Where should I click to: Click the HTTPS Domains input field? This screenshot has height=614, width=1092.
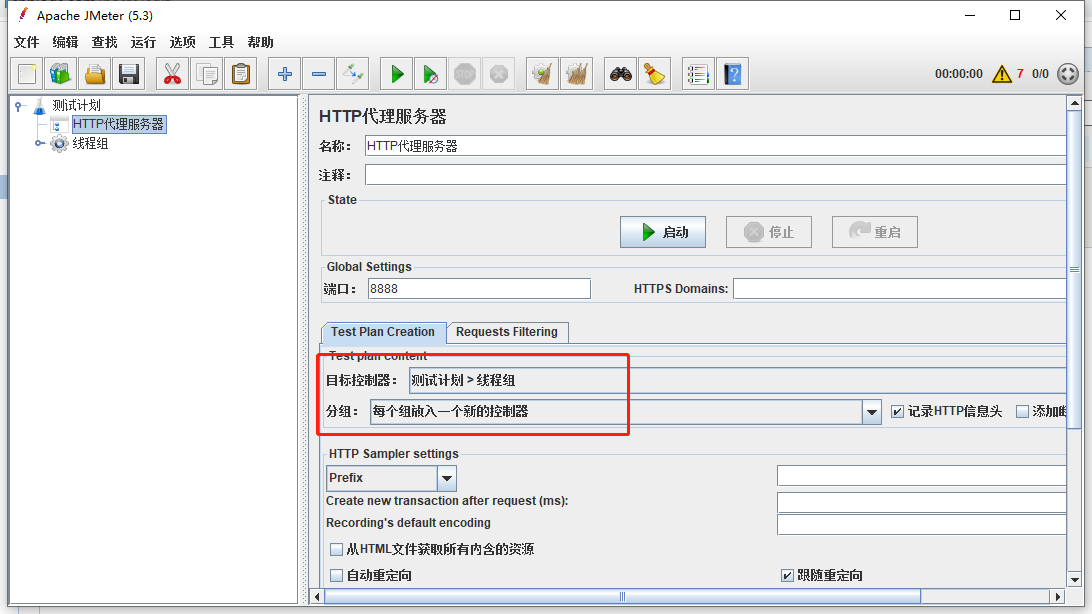click(900, 289)
